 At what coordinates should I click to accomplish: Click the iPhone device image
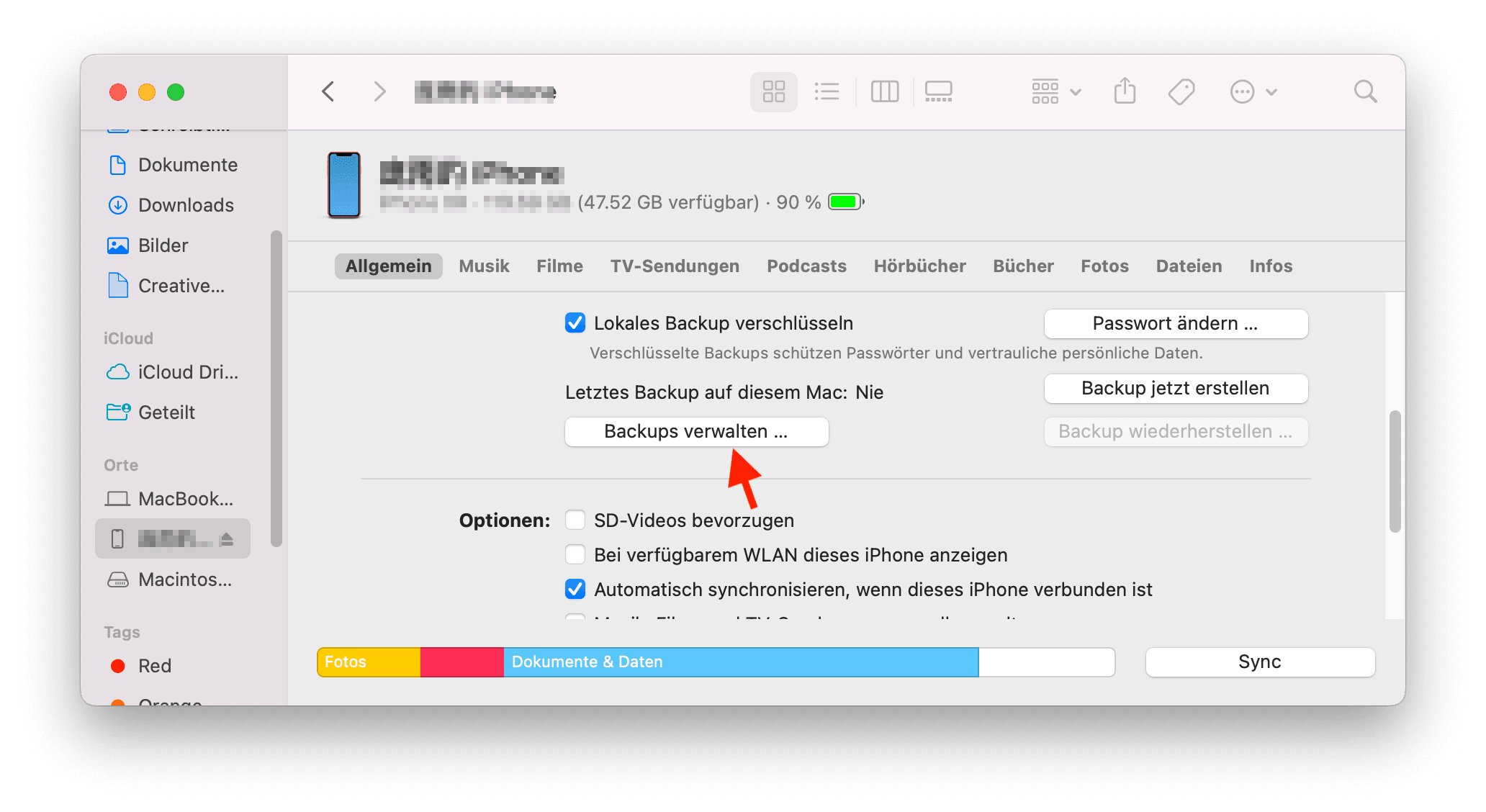344,185
